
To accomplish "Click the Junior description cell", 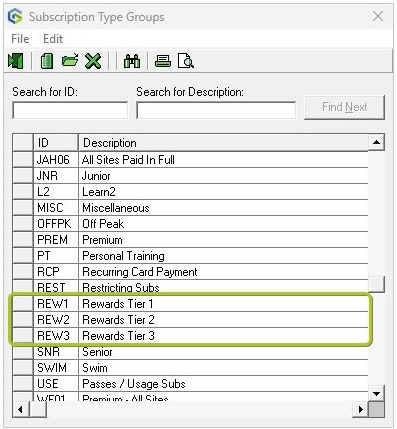I will (x=223, y=176).
